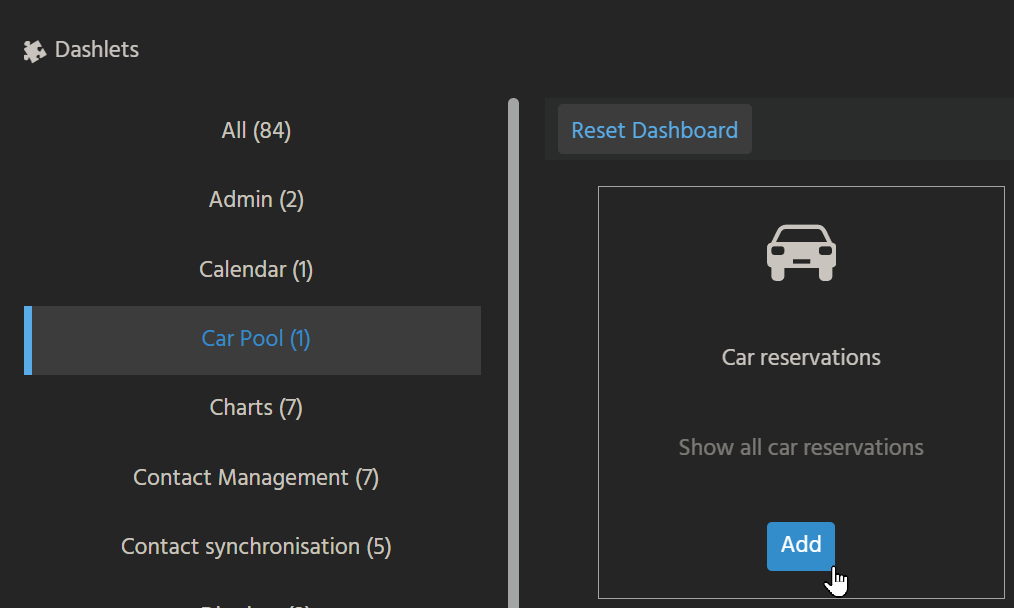The width and height of the screenshot is (1014, 608).
Task: Open the Admin (2) category
Action: 256,200
